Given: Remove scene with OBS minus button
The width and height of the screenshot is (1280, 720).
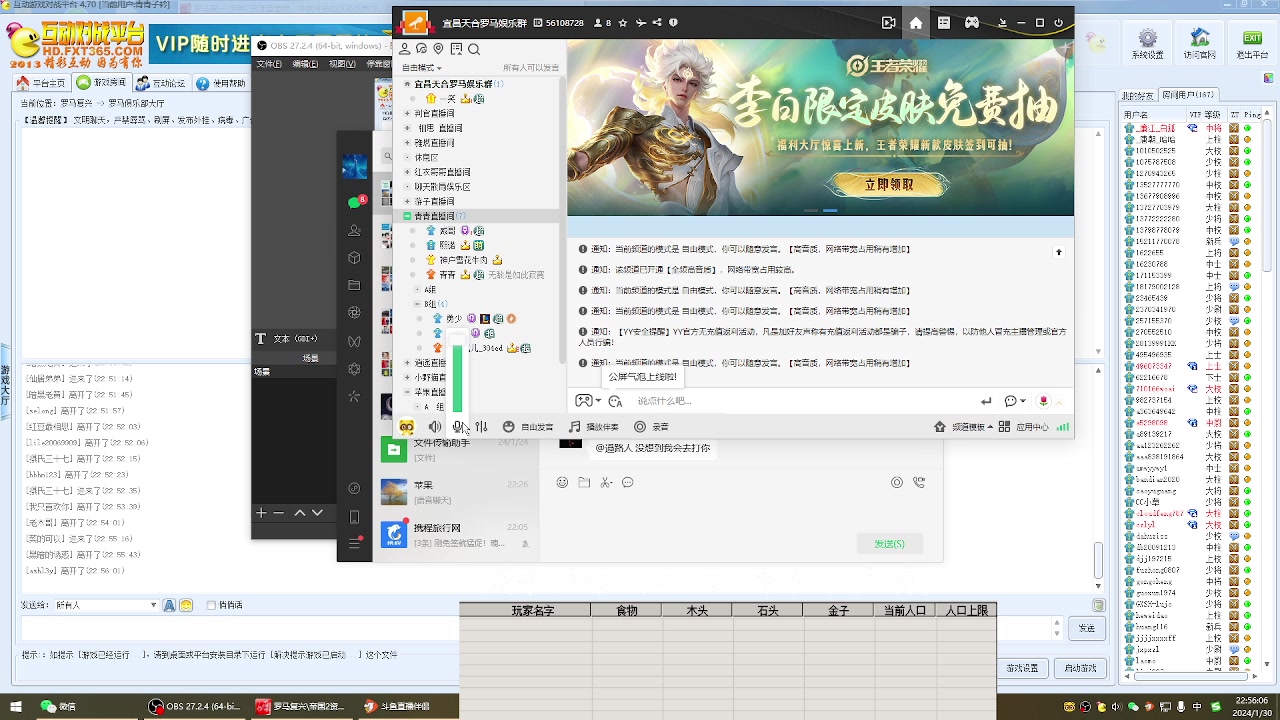Looking at the screenshot, I should click(x=279, y=513).
